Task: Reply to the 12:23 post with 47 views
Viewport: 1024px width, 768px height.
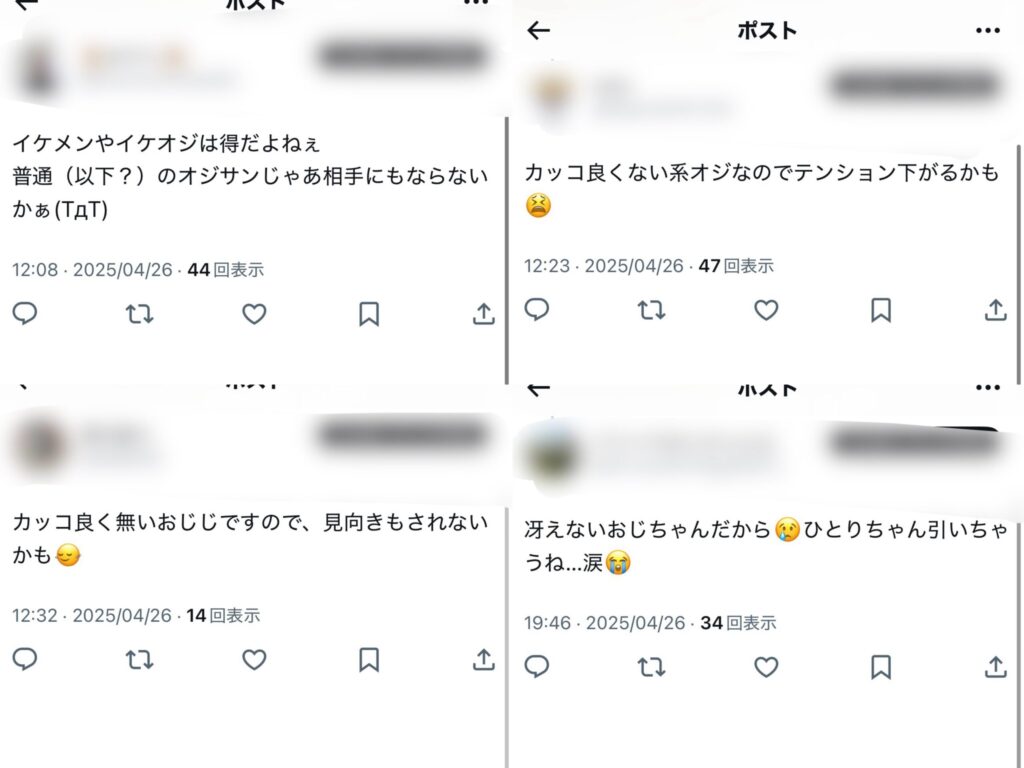Action: coord(537,310)
